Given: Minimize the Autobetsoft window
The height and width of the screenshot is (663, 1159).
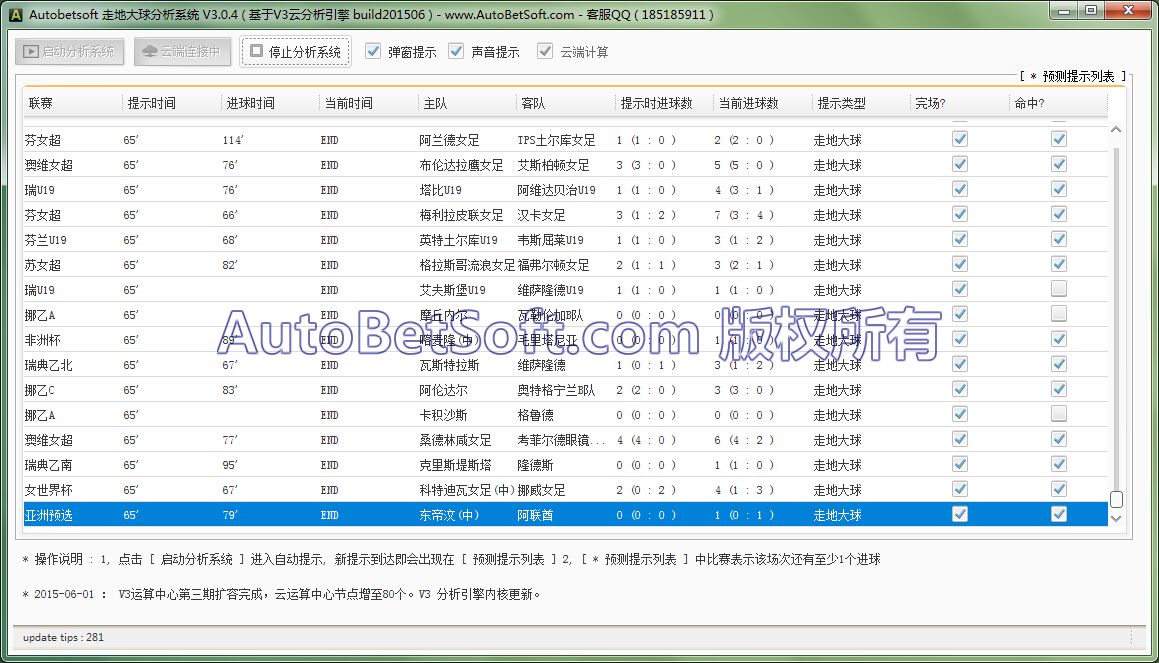Looking at the screenshot, I should 1063,11.
